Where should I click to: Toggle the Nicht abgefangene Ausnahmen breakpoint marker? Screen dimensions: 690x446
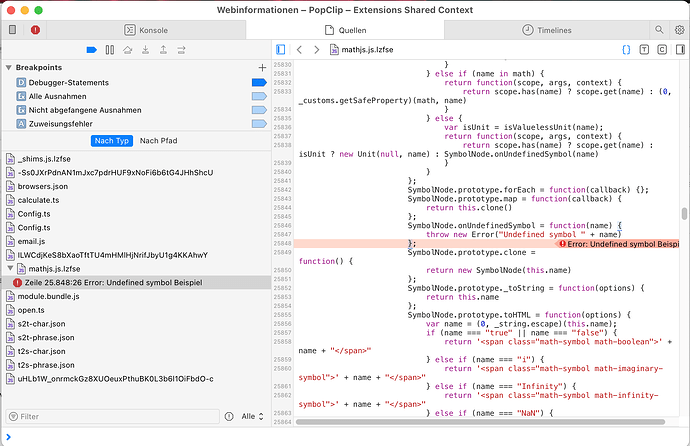(x=258, y=109)
